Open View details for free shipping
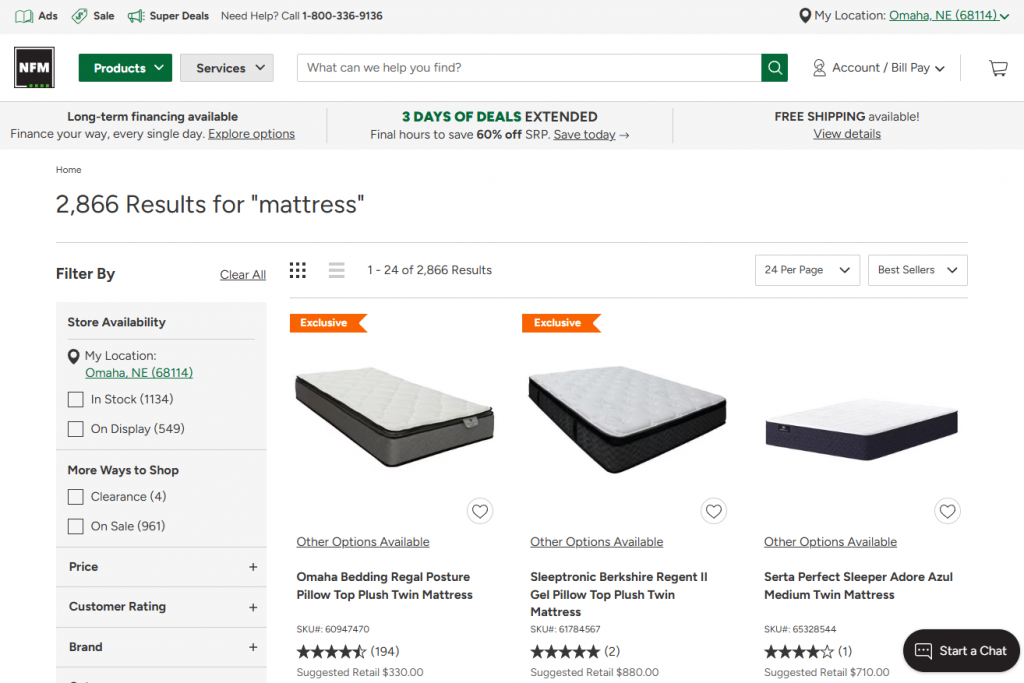Viewport: 1024px width, 683px height. [847, 134]
